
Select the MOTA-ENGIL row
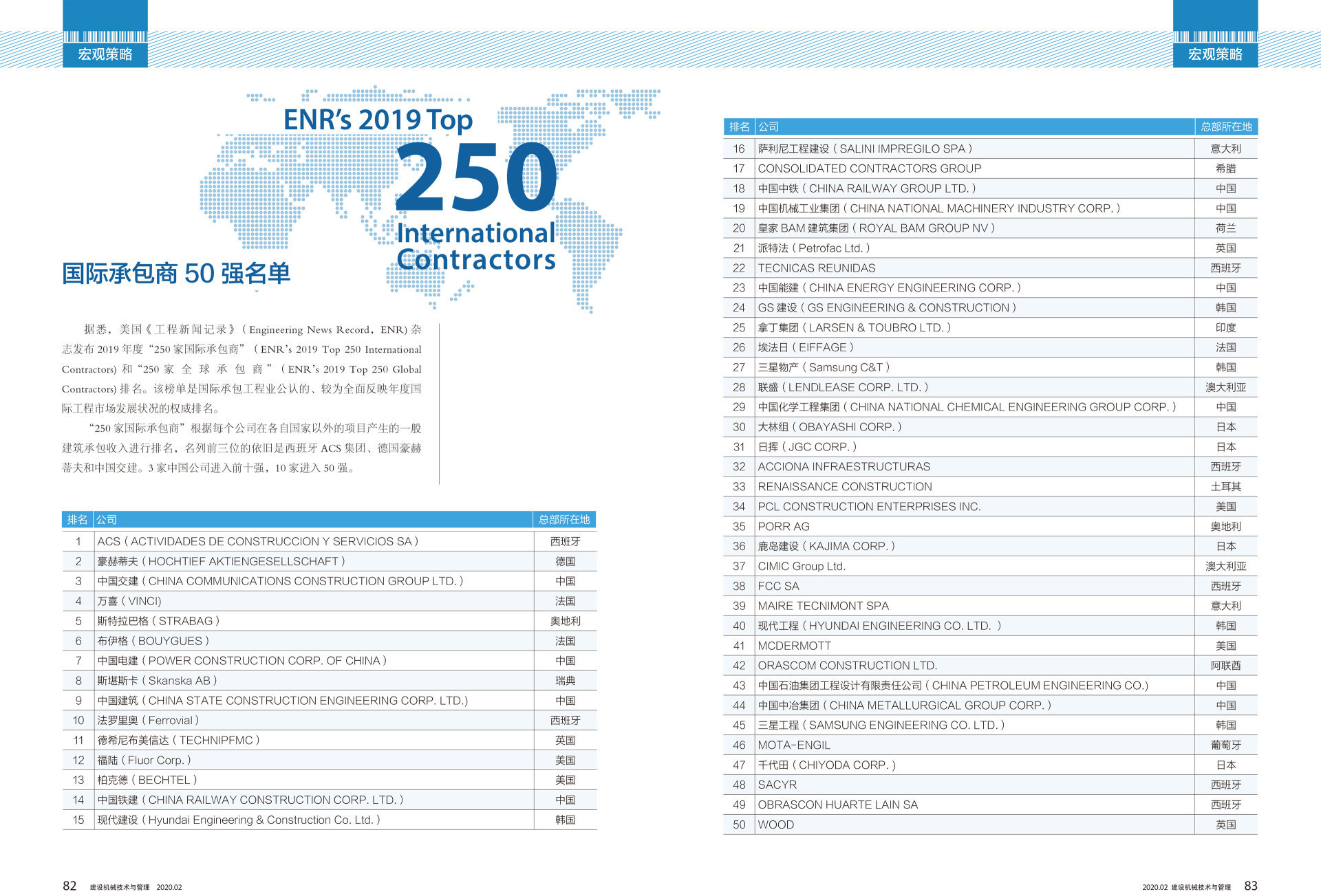click(990, 745)
